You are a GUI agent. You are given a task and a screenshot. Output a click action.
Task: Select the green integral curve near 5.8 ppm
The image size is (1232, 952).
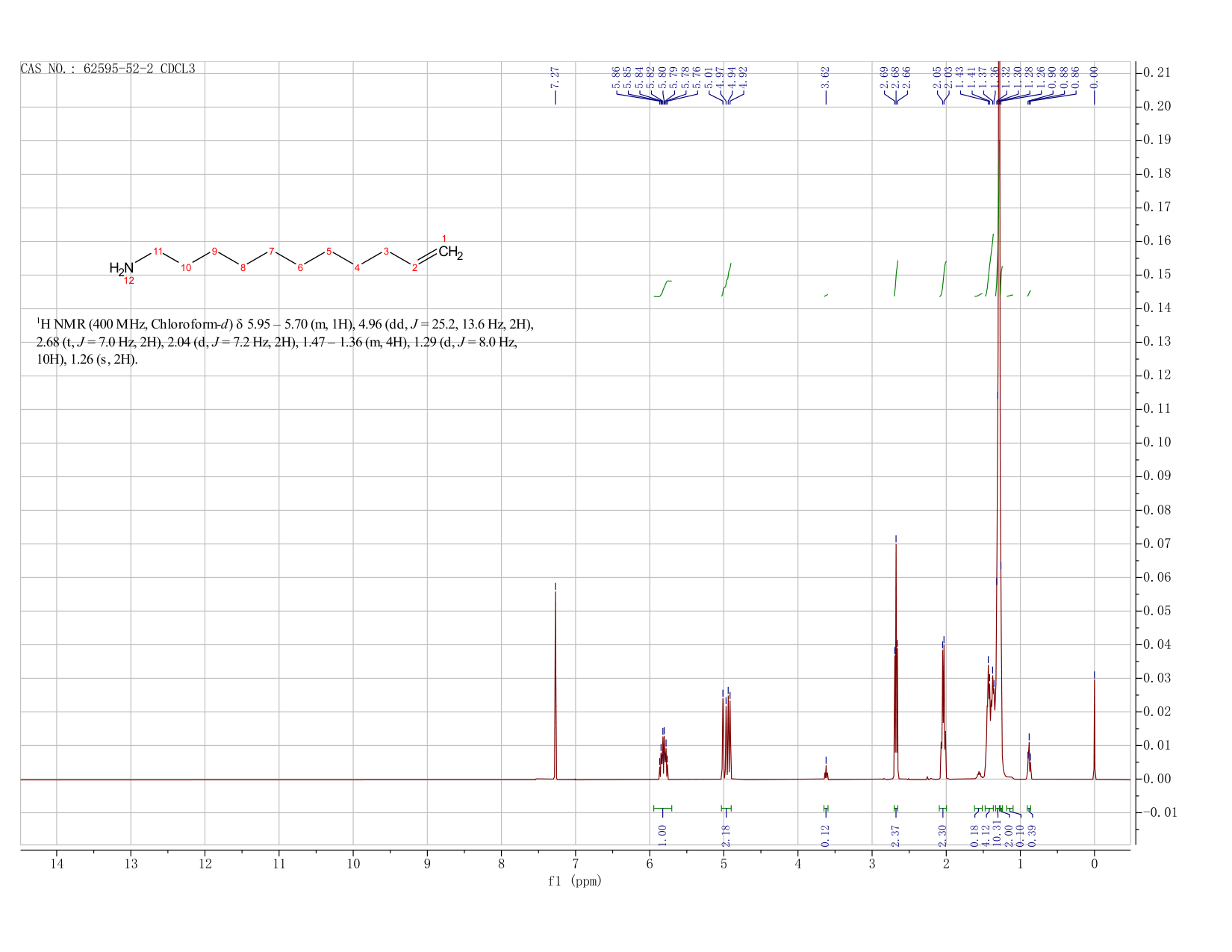663,288
